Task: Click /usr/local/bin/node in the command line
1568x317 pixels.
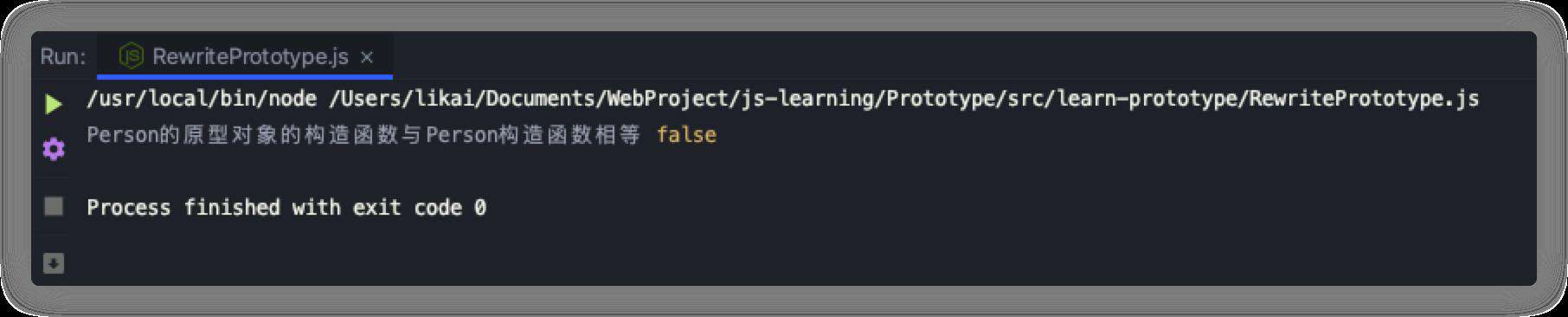Action: pos(202,99)
